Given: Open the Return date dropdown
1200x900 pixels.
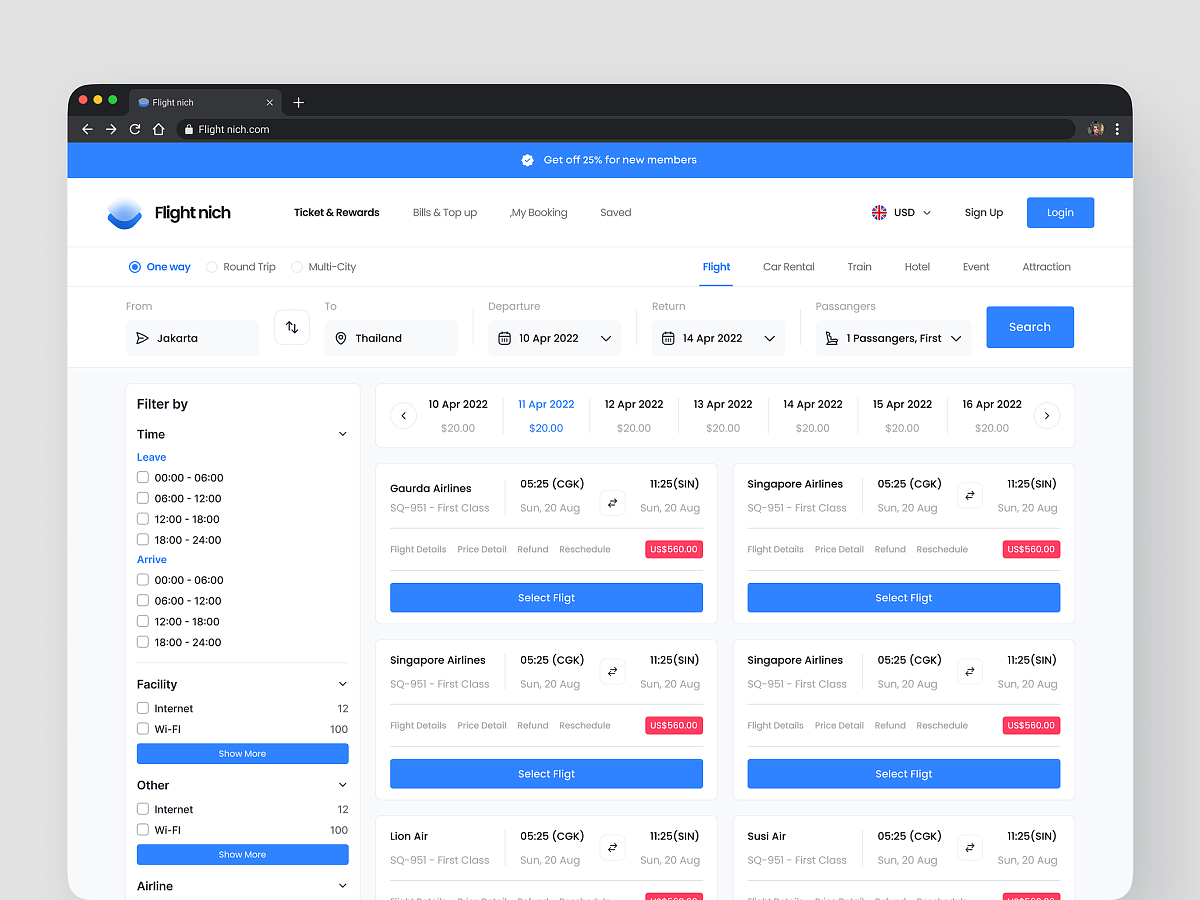Looking at the screenshot, I should pos(770,338).
